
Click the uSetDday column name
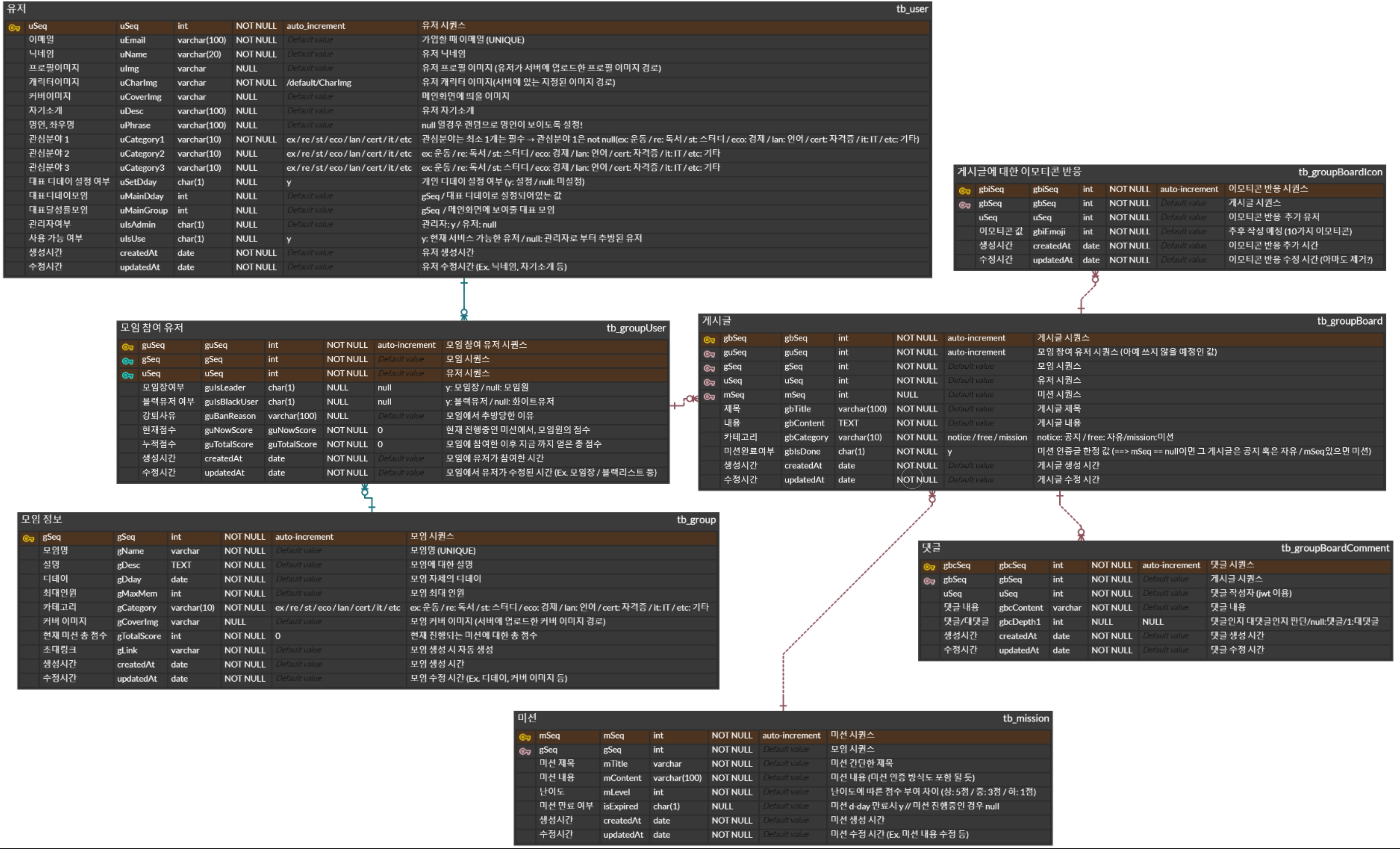[138, 182]
